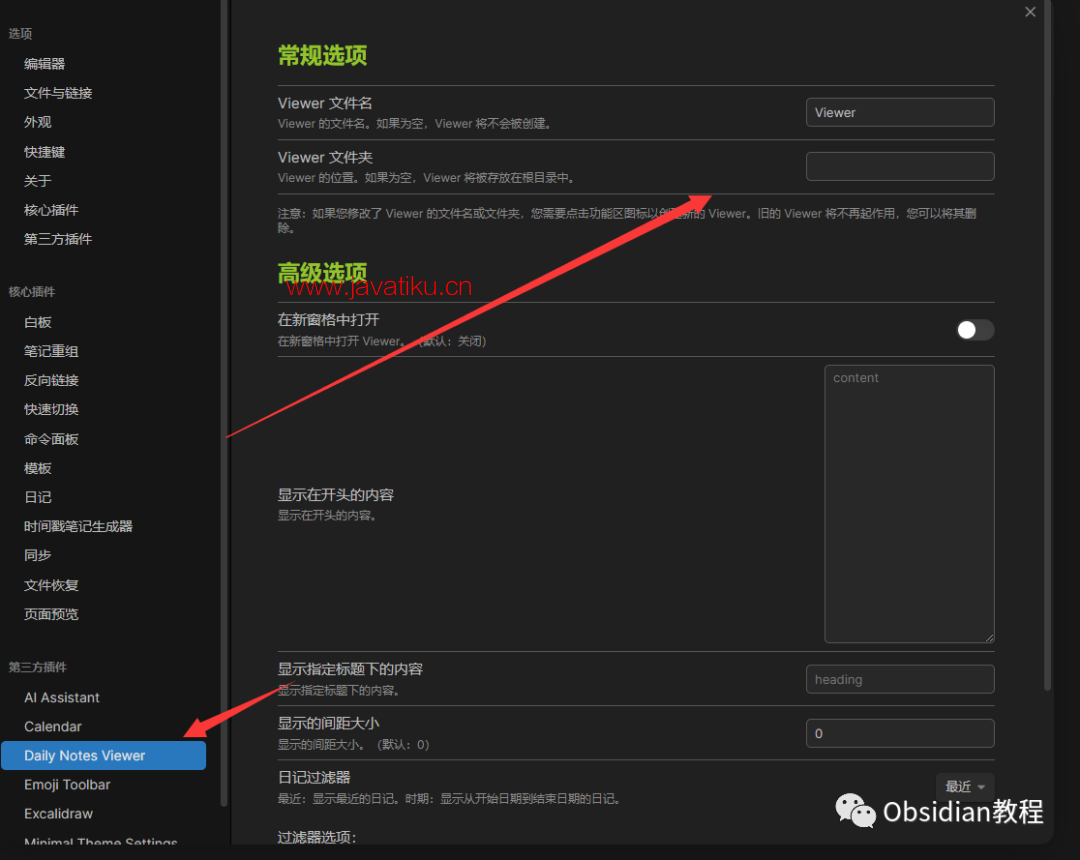Open Excalidraw plugin settings
Viewport: 1080px width, 860px height.
(58, 813)
